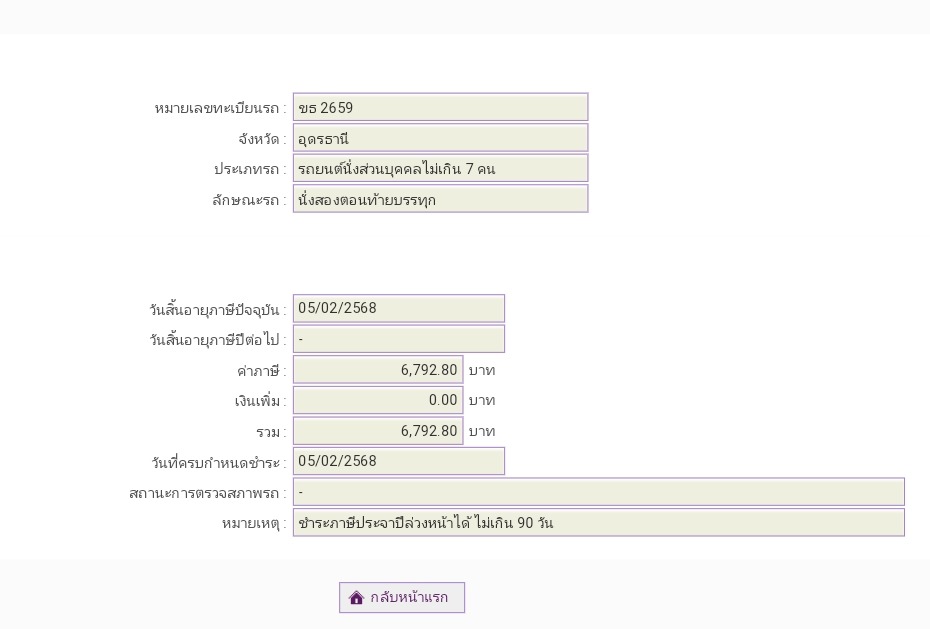930x629 pixels.
Task: Click the ลักษณะรถ field นั่งสองตอนท้ายบรรทุก
Action: coord(440,199)
